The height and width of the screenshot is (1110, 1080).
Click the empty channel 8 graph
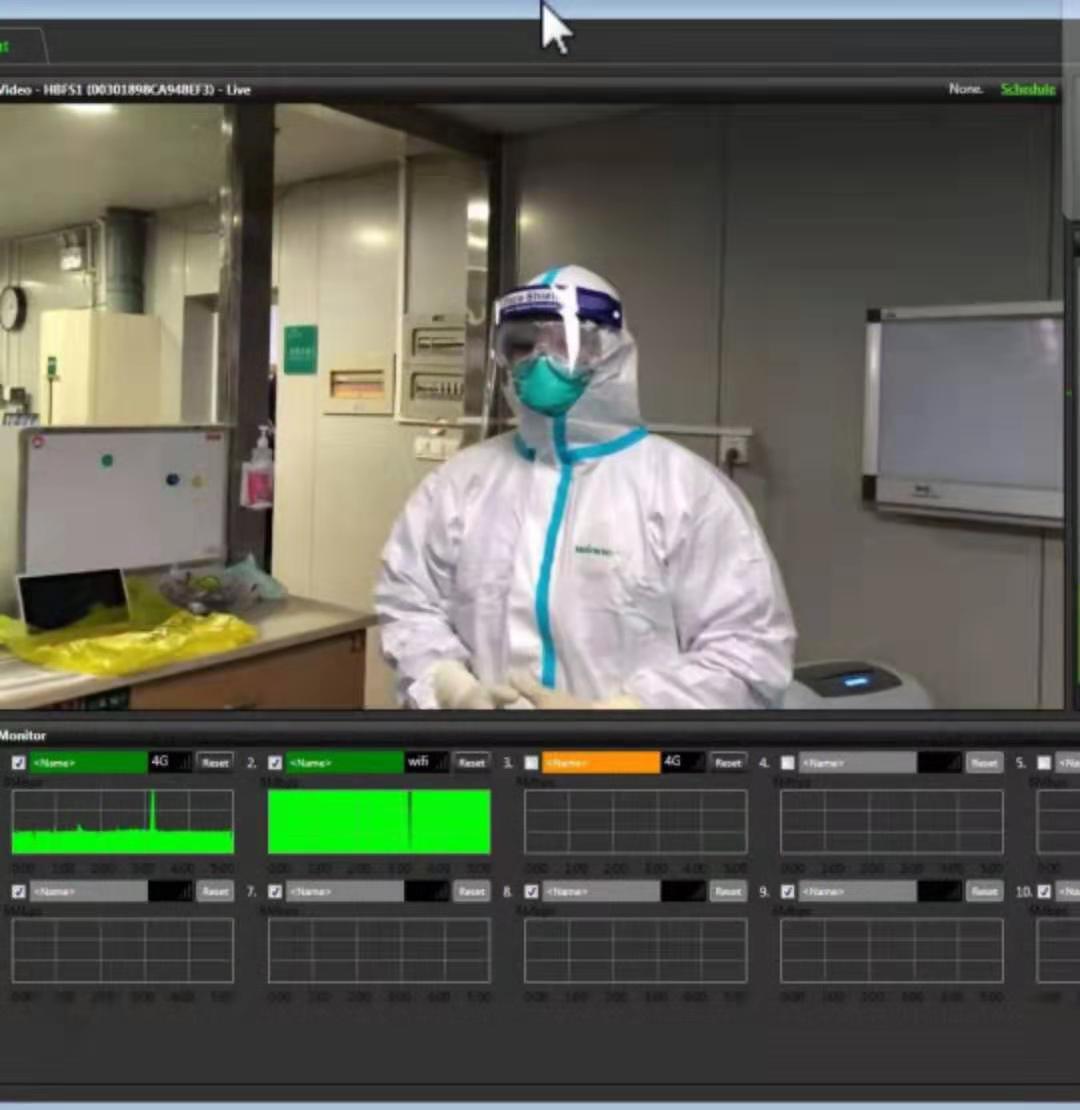point(636,951)
